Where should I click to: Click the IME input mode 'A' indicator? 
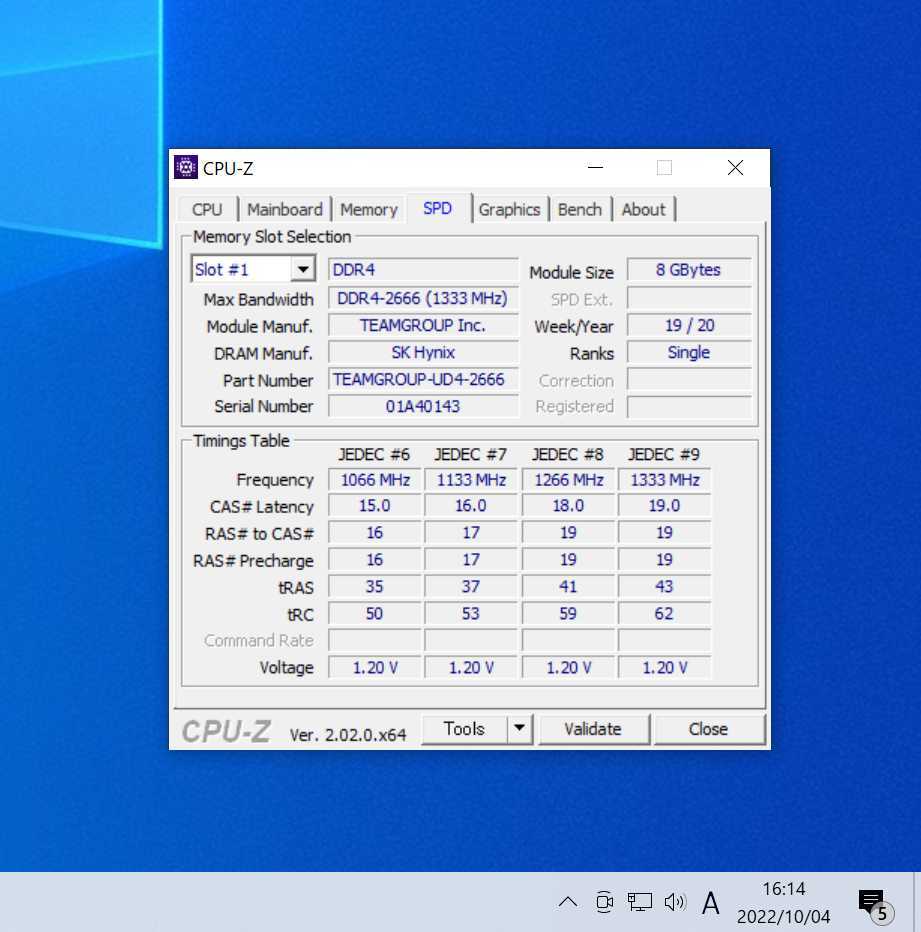[x=710, y=903]
